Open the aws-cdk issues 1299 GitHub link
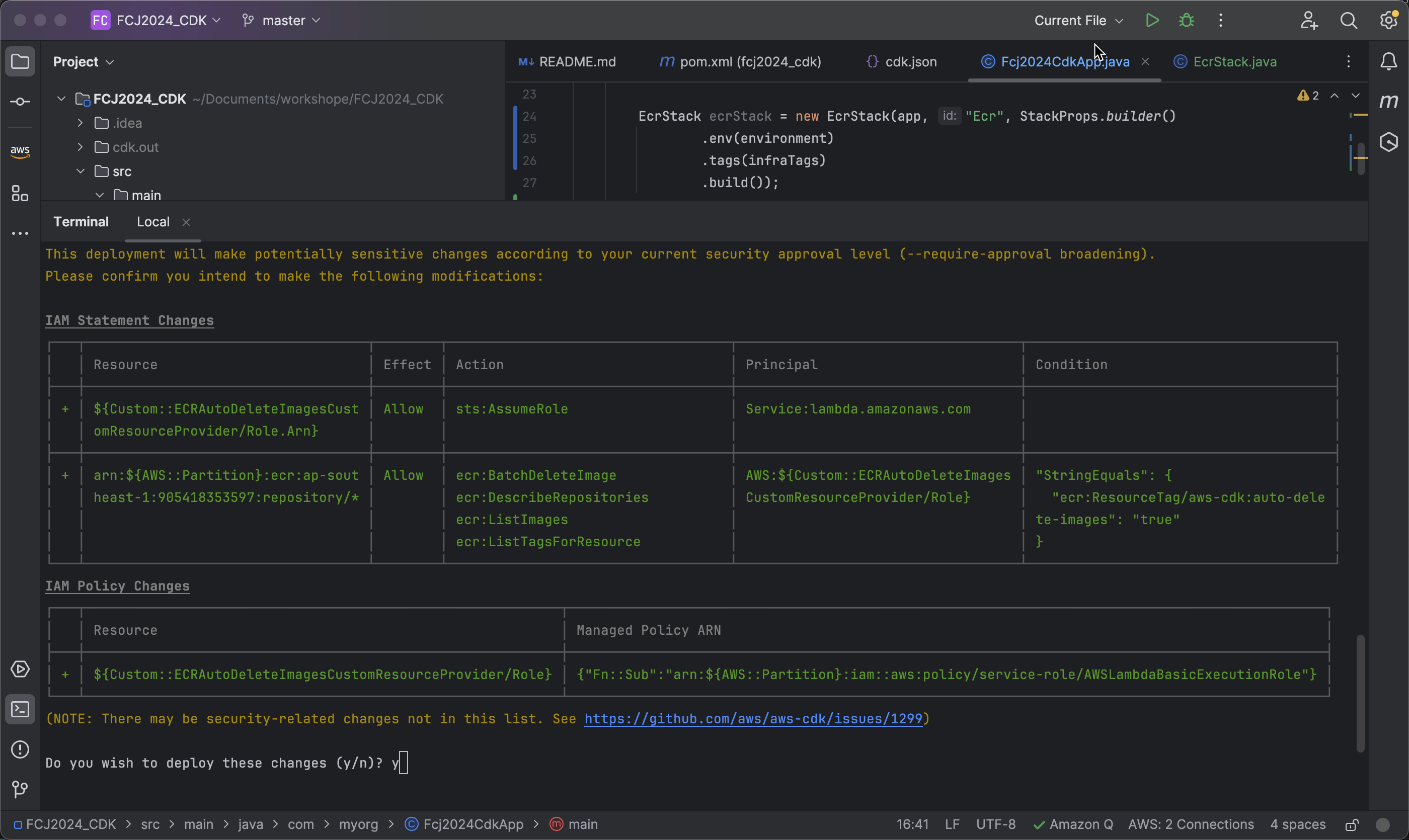 (x=753, y=719)
